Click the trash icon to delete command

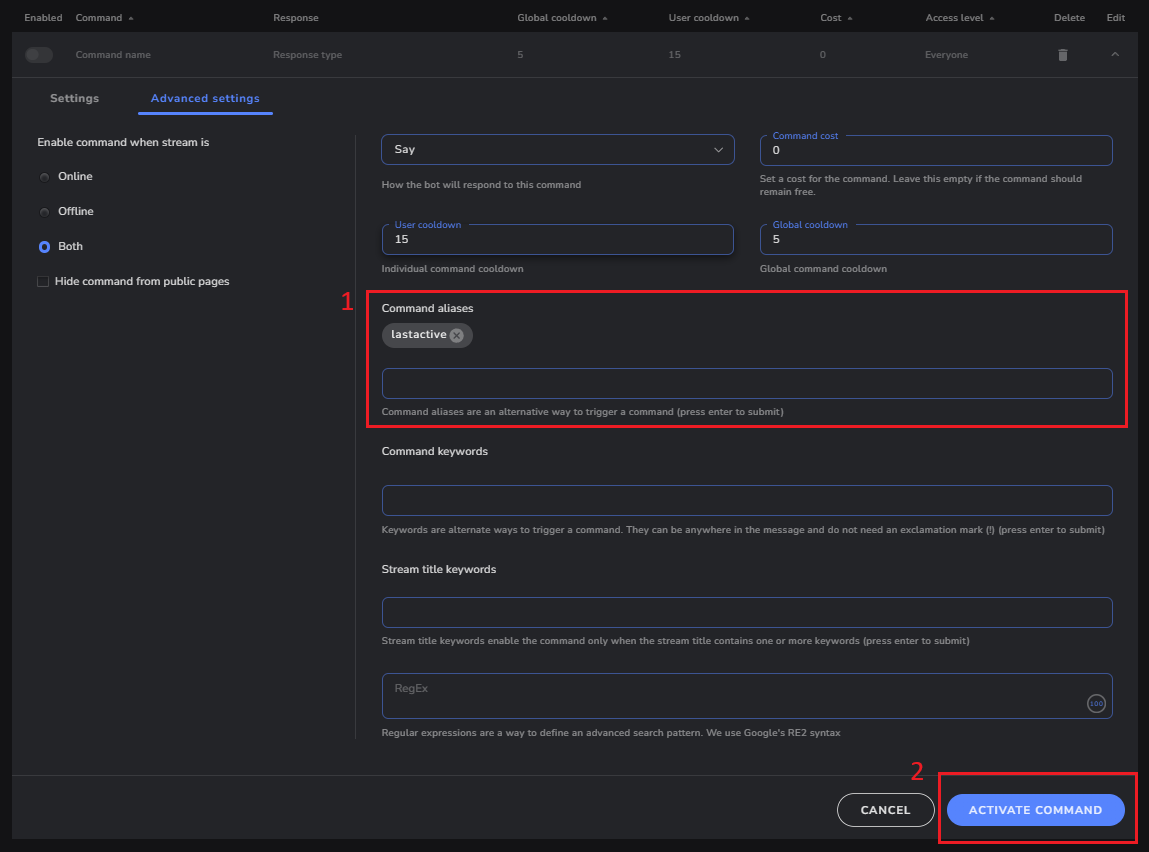click(x=1063, y=55)
